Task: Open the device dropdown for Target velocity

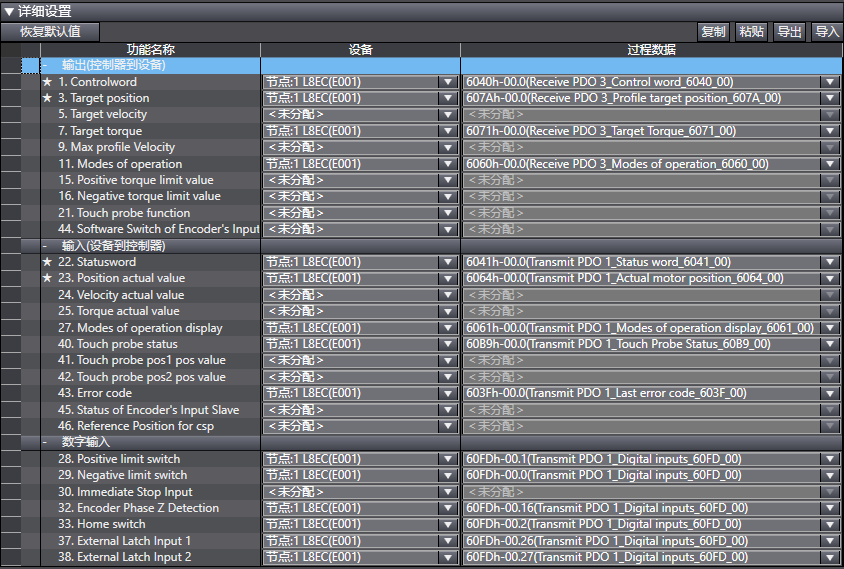Action: [447, 115]
